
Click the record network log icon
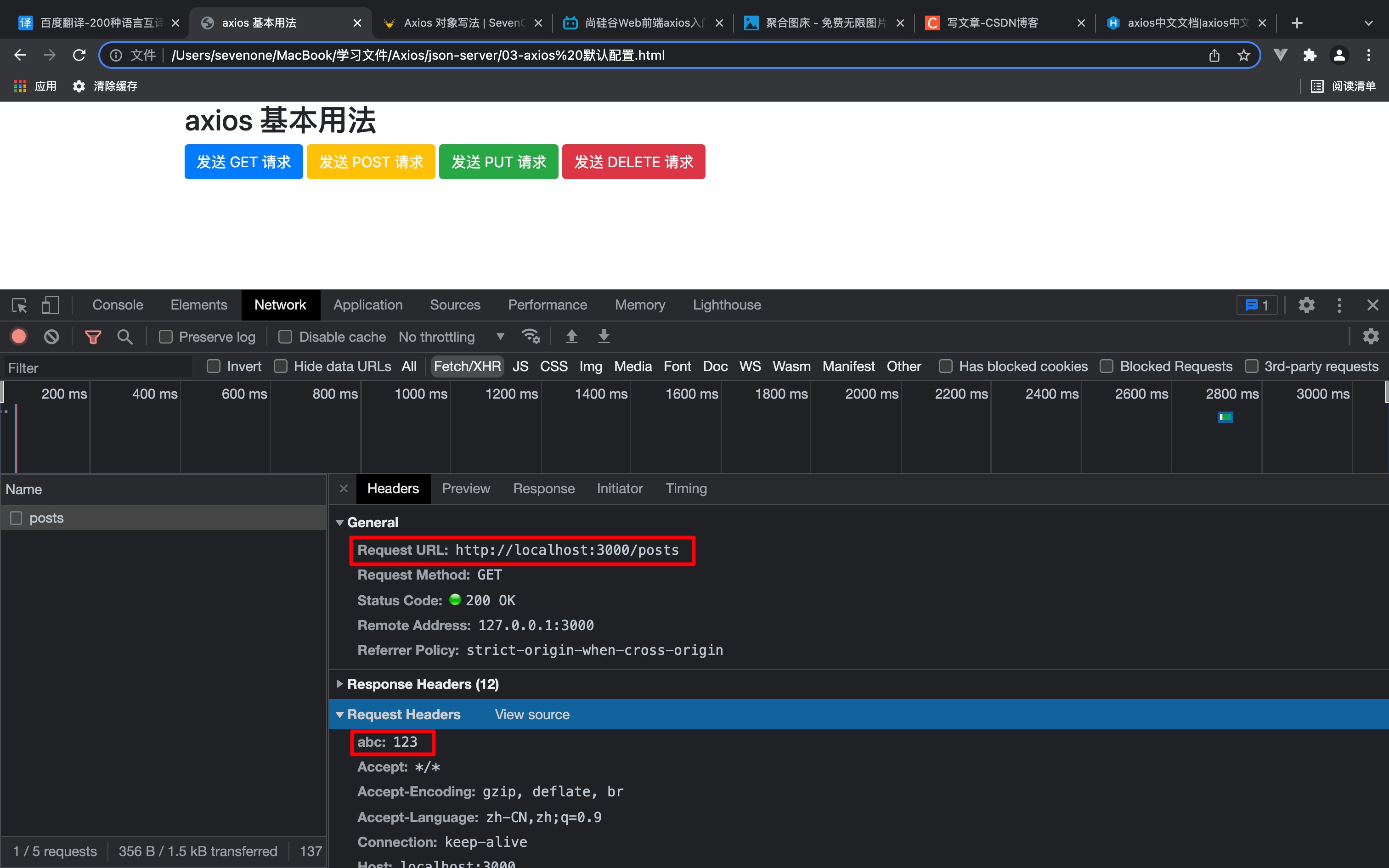[x=19, y=336]
